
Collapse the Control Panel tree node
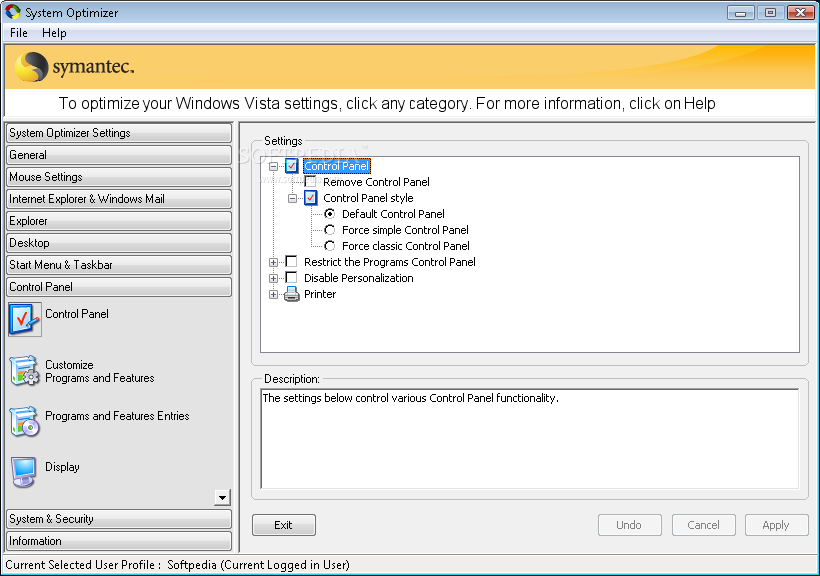click(x=274, y=166)
